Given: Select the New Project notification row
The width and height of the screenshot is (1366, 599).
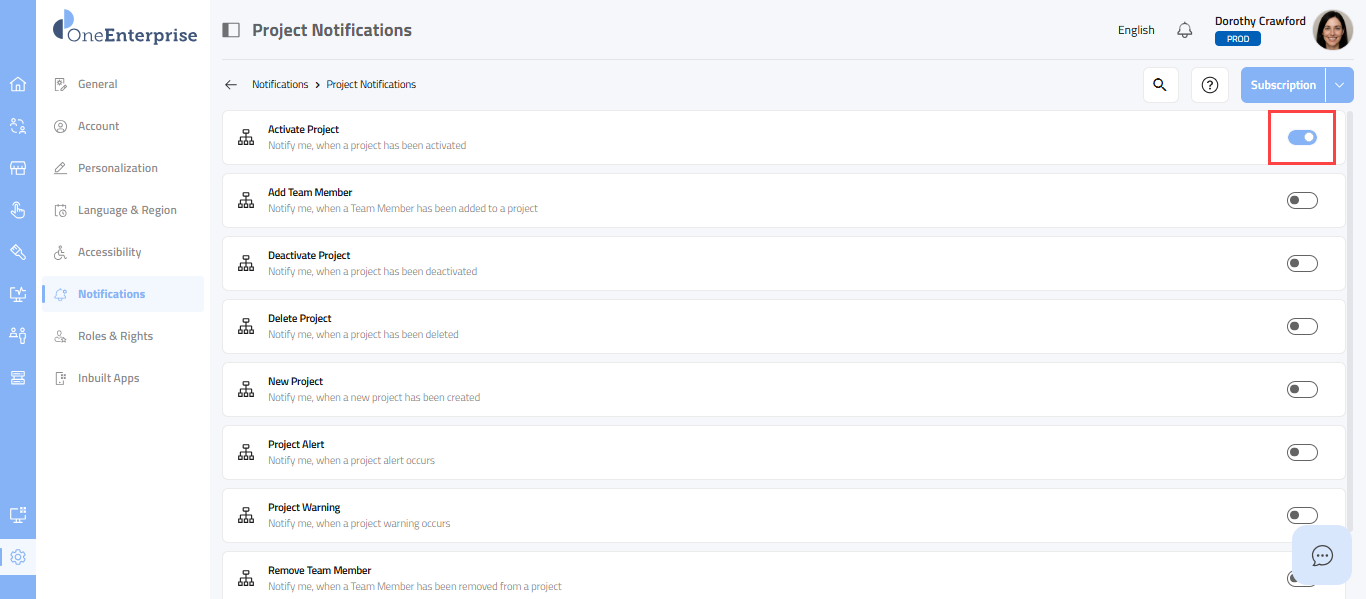Looking at the screenshot, I should 700,389.
